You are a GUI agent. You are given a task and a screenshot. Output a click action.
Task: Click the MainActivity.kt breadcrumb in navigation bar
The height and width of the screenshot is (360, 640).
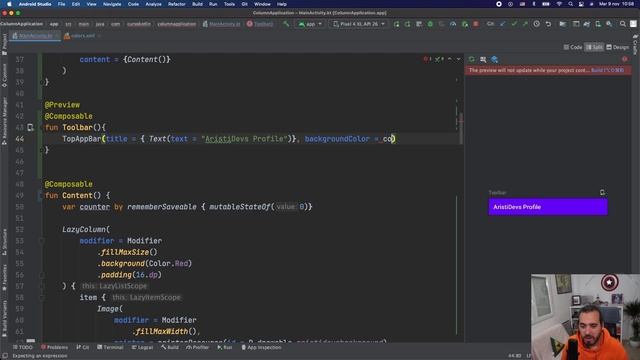tap(221, 24)
